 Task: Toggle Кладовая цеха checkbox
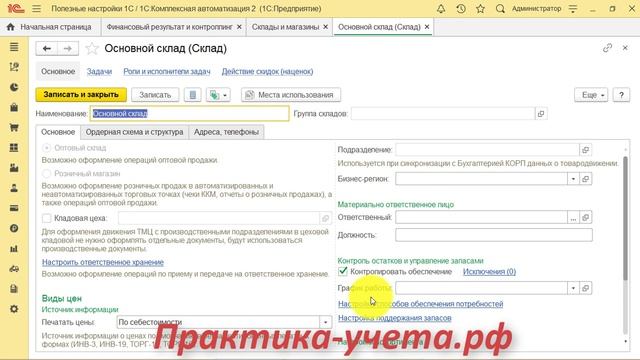(47, 218)
